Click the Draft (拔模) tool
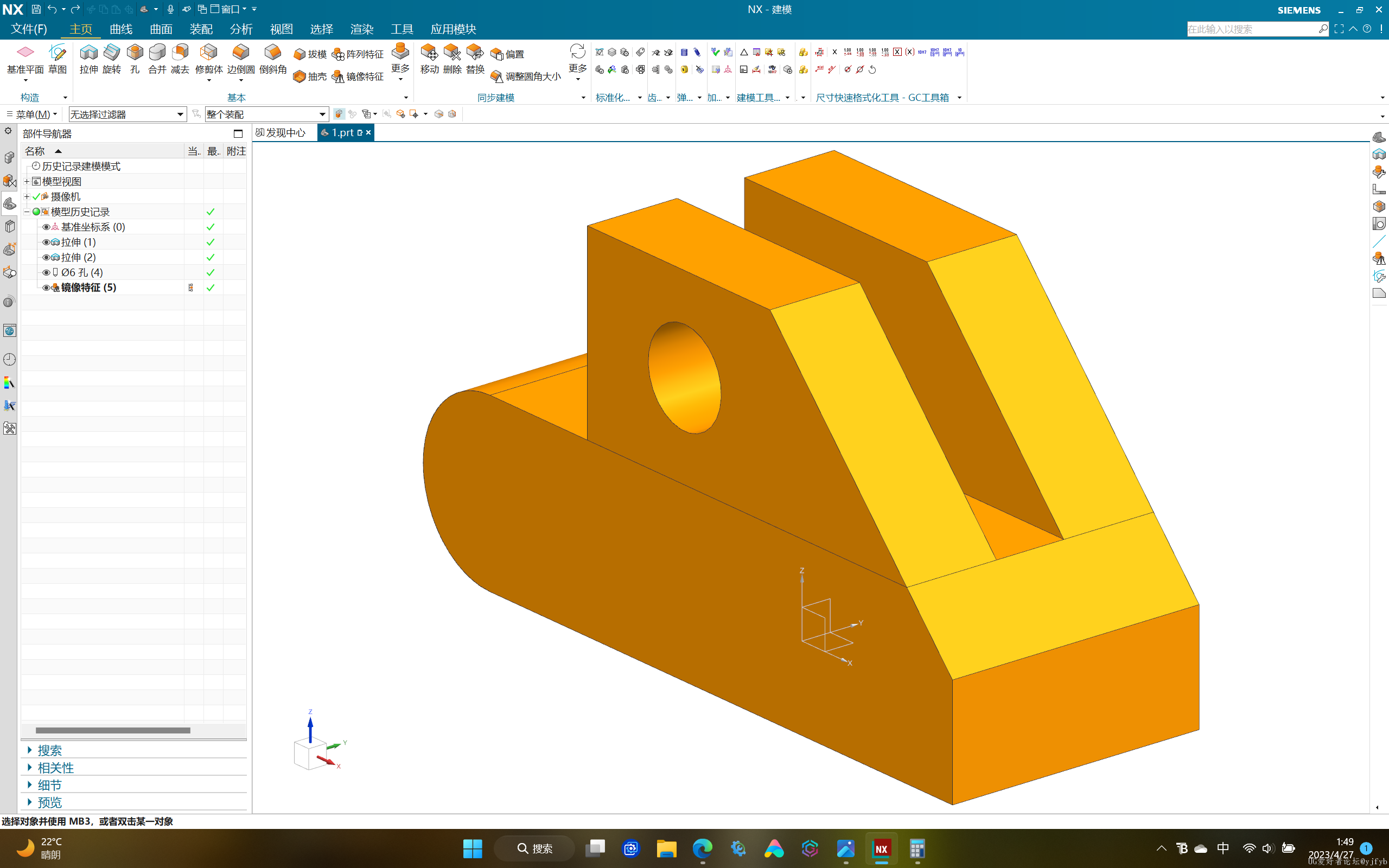 coord(310,54)
